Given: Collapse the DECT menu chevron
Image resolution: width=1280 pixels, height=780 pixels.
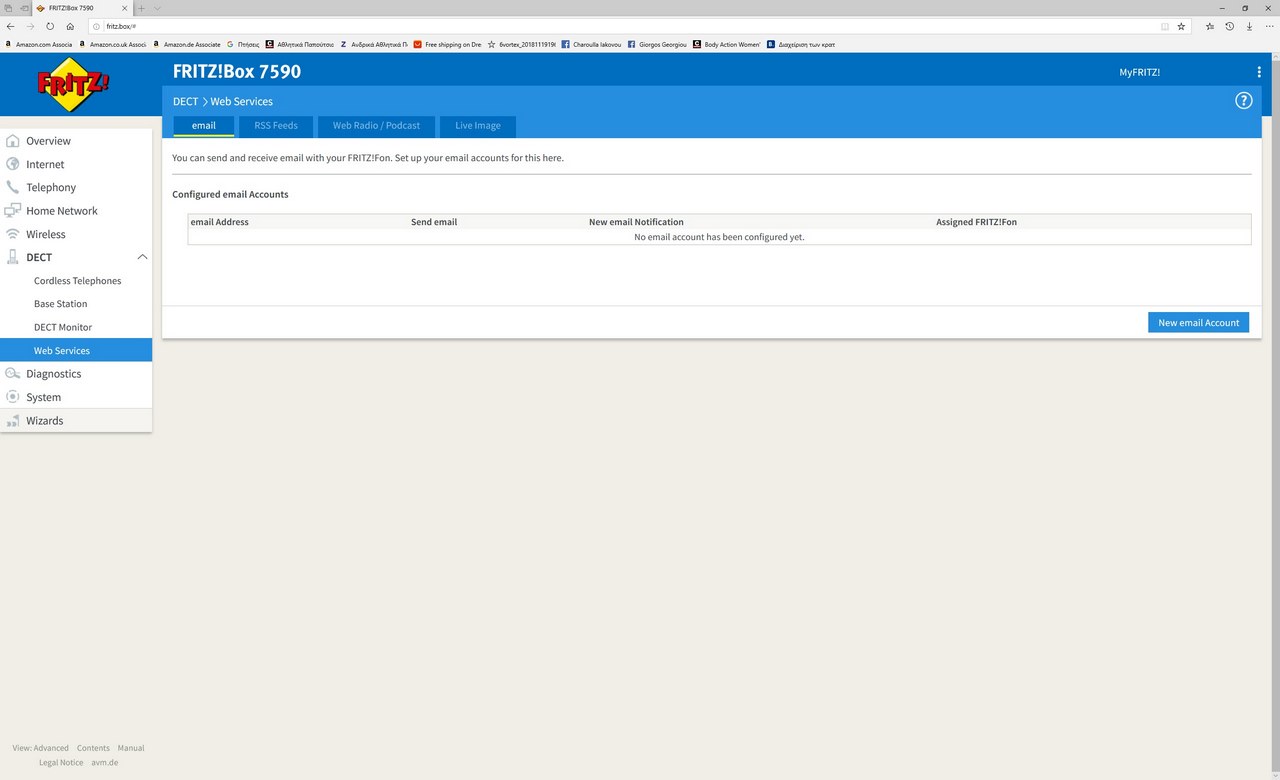Looking at the screenshot, I should point(142,257).
